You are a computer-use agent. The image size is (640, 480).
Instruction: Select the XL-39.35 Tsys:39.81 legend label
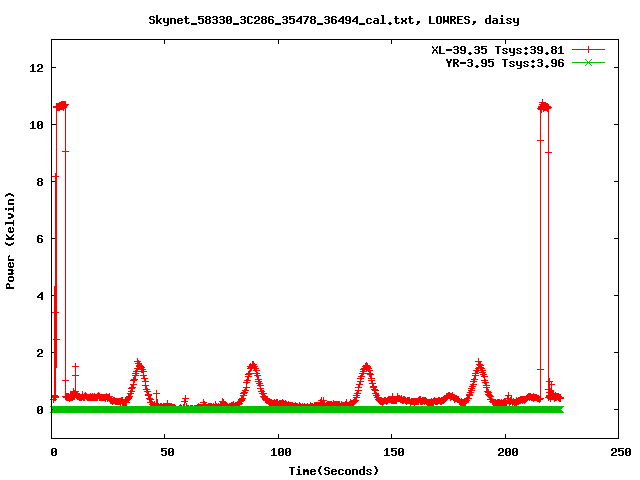pyautogui.click(x=498, y=50)
